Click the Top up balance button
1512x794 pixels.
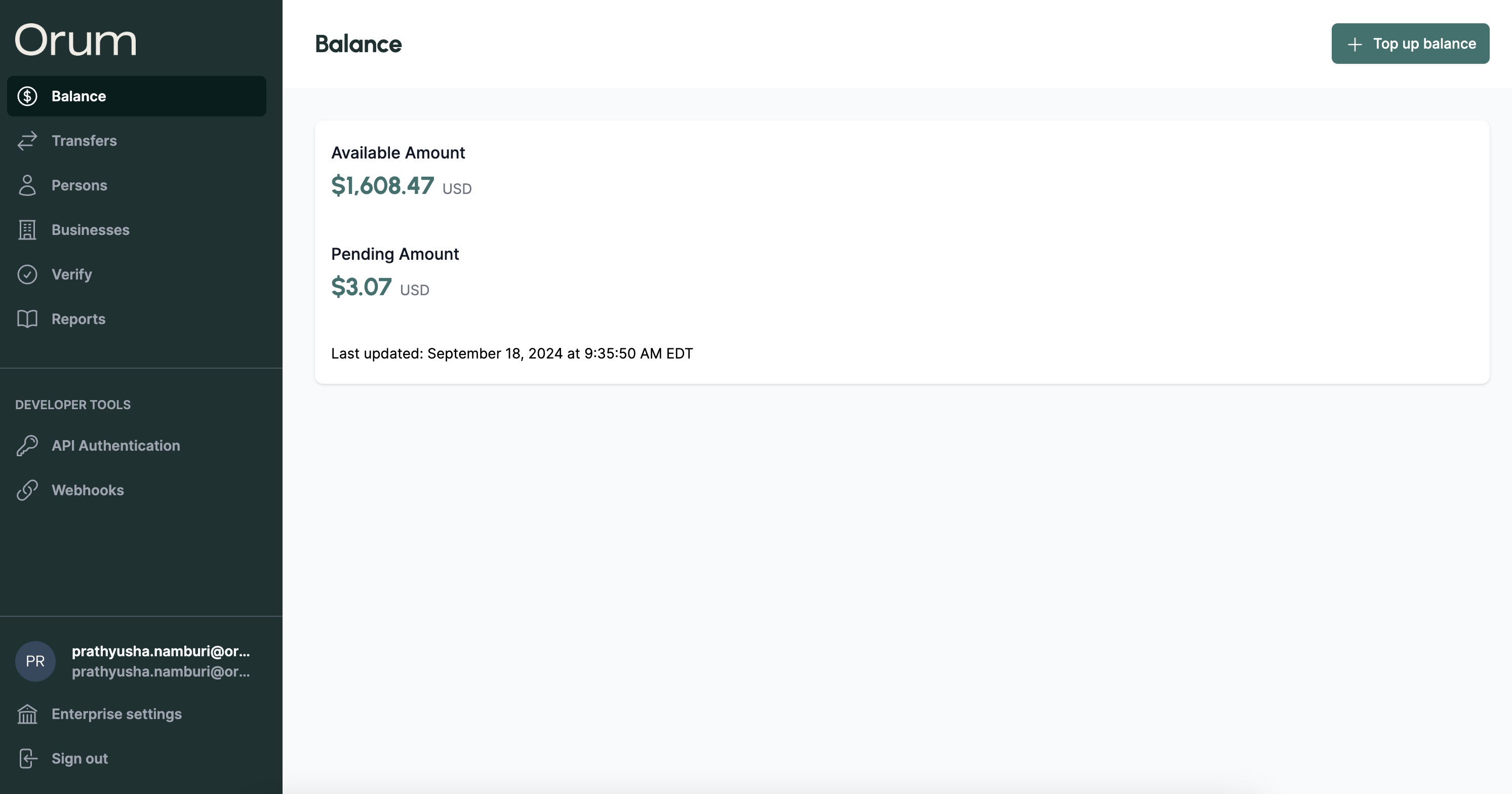click(x=1410, y=44)
